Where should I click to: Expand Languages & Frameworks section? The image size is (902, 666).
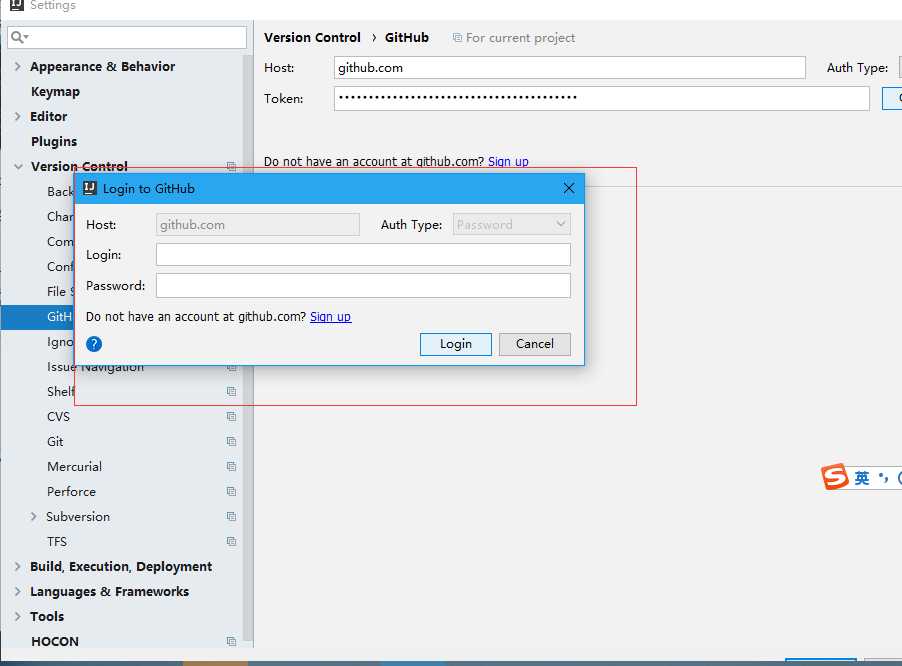pyautogui.click(x=18, y=591)
